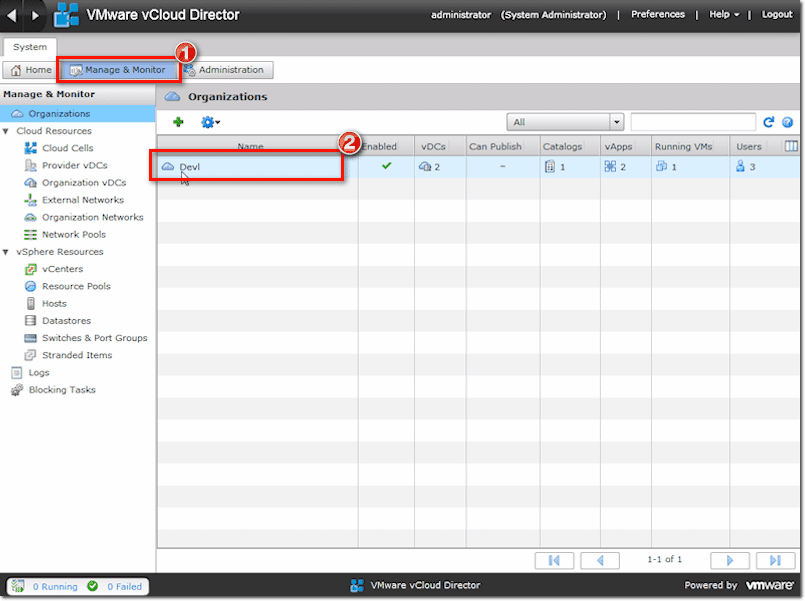Screen dimensions: 805x601
Task: Open the Help menu
Action: tap(724, 14)
